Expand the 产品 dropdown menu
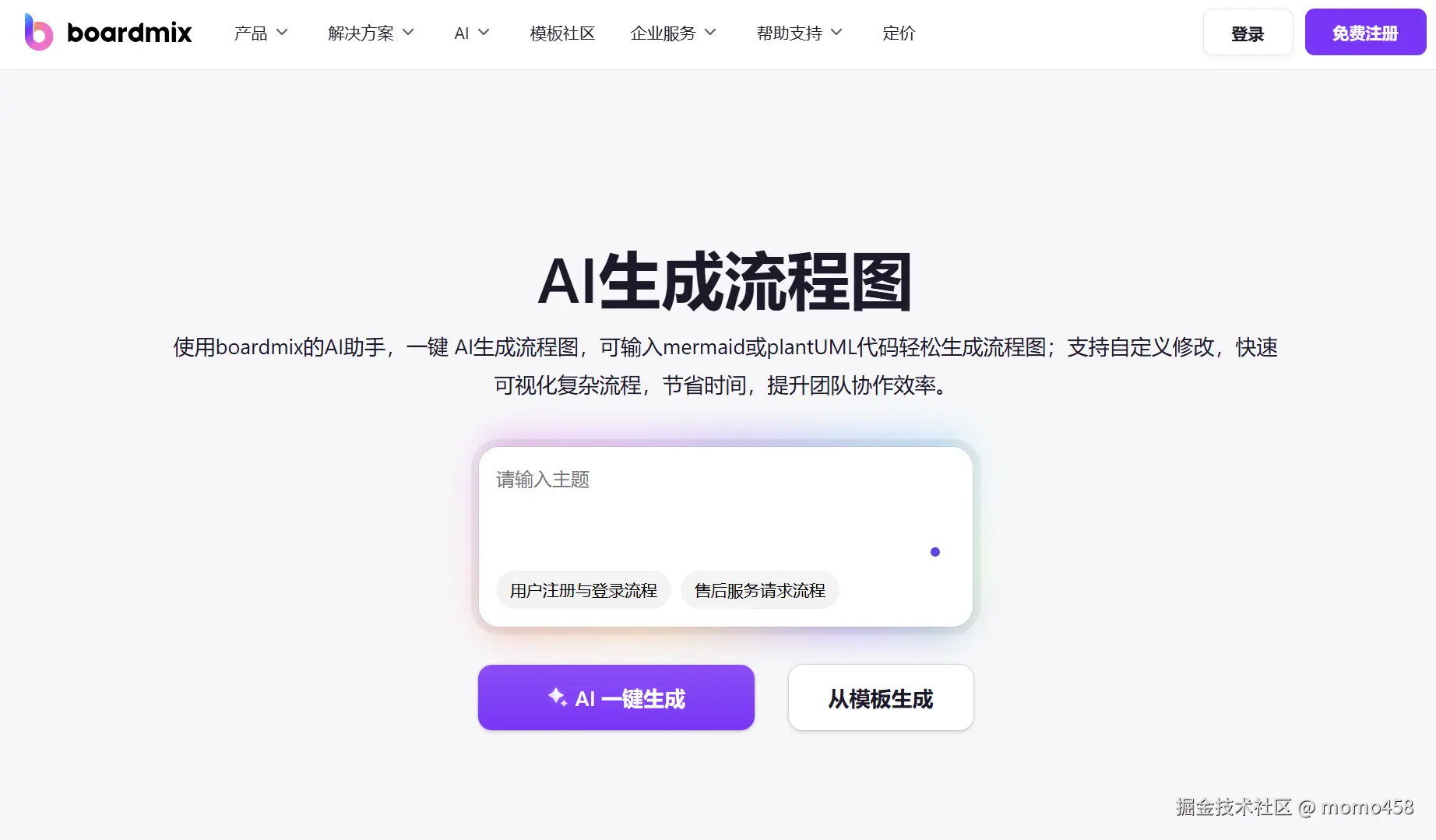This screenshot has width=1436, height=840. [261, 33]
